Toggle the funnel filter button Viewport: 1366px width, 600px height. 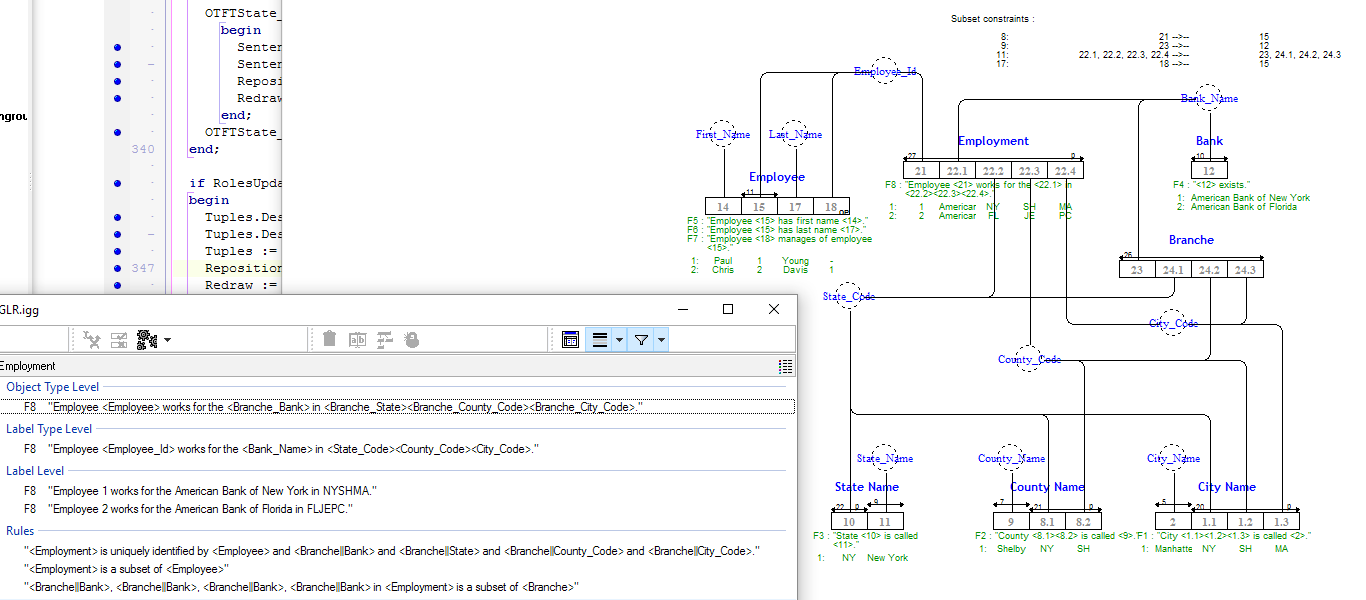point(642,340)
